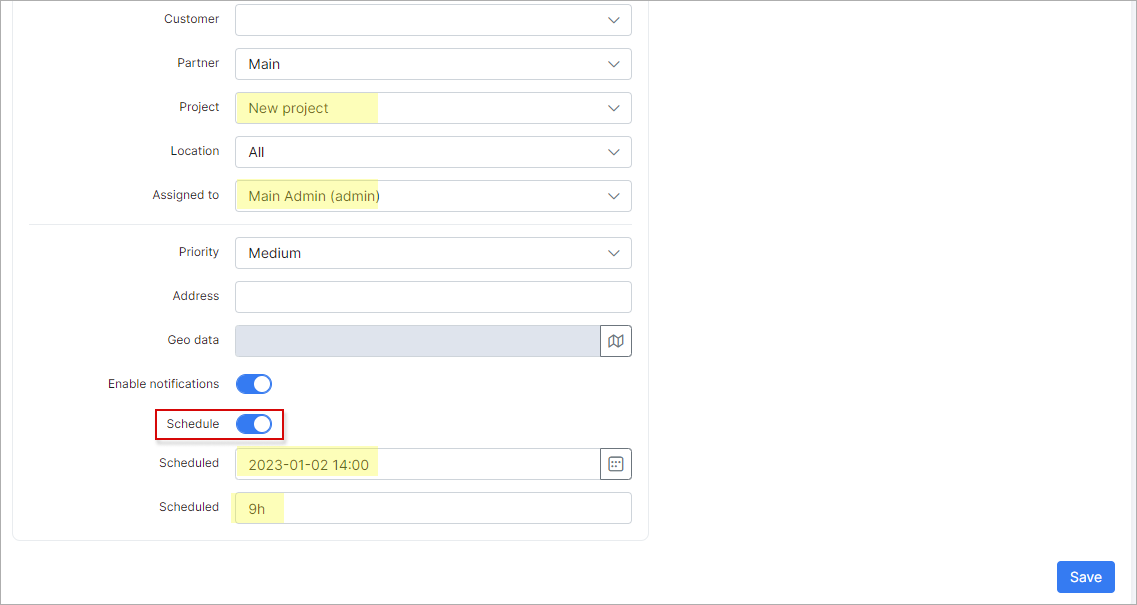
Task: Select the Scheduled date value 2023-01-02 14:00
Action: click(x=306, y=463)
